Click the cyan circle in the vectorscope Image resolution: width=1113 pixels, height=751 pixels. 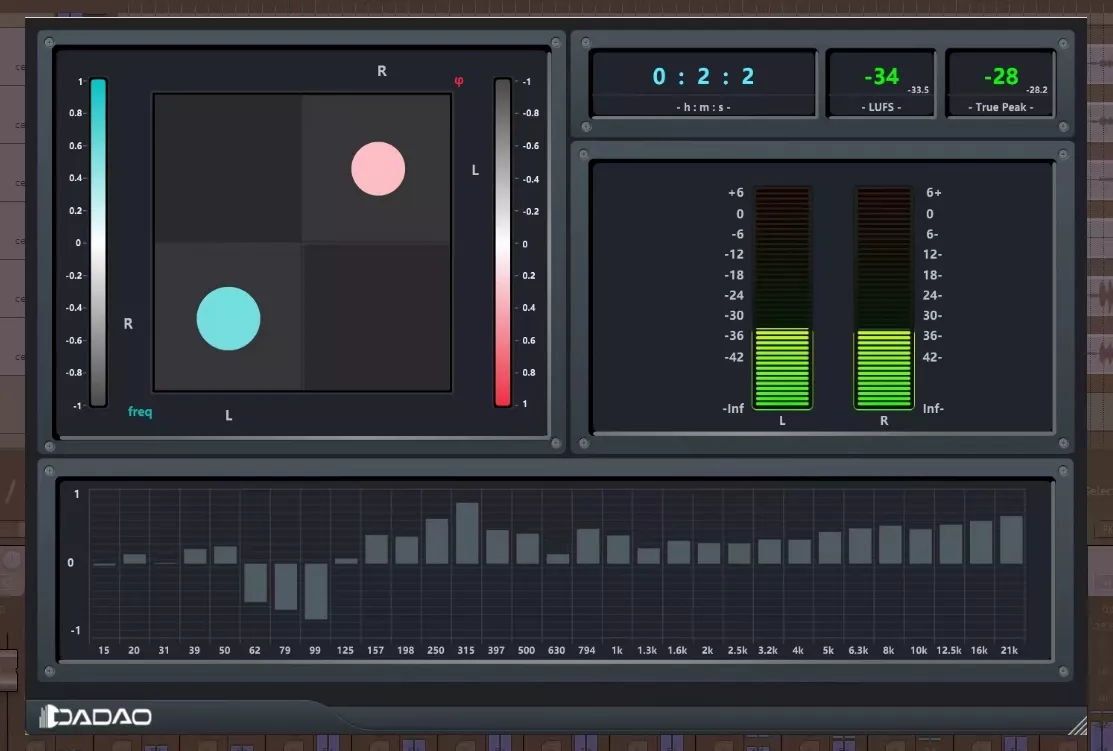[229, 319]
